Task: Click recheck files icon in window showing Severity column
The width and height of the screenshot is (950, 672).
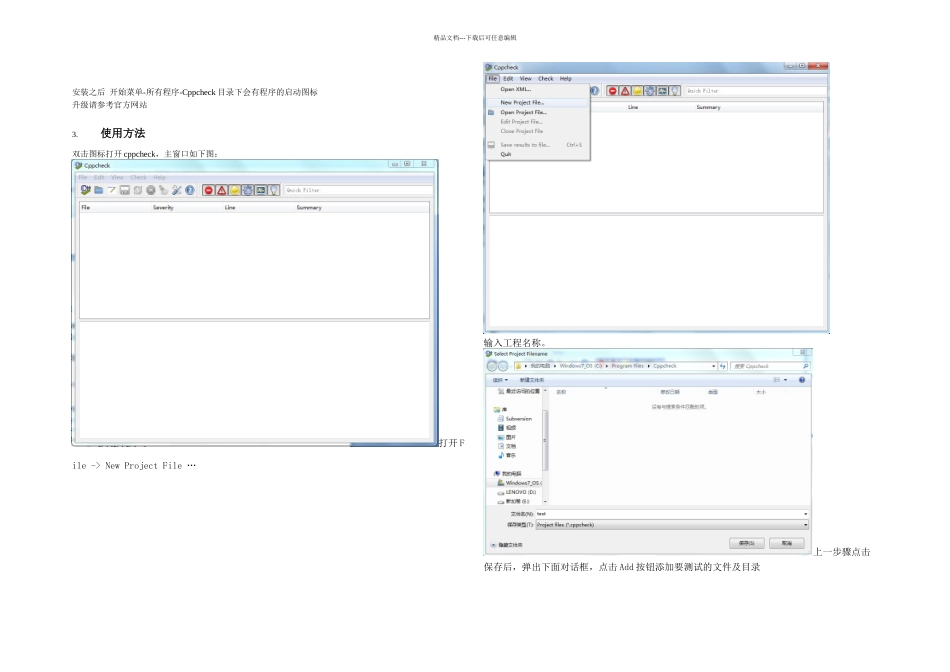Action: [138, 190]
